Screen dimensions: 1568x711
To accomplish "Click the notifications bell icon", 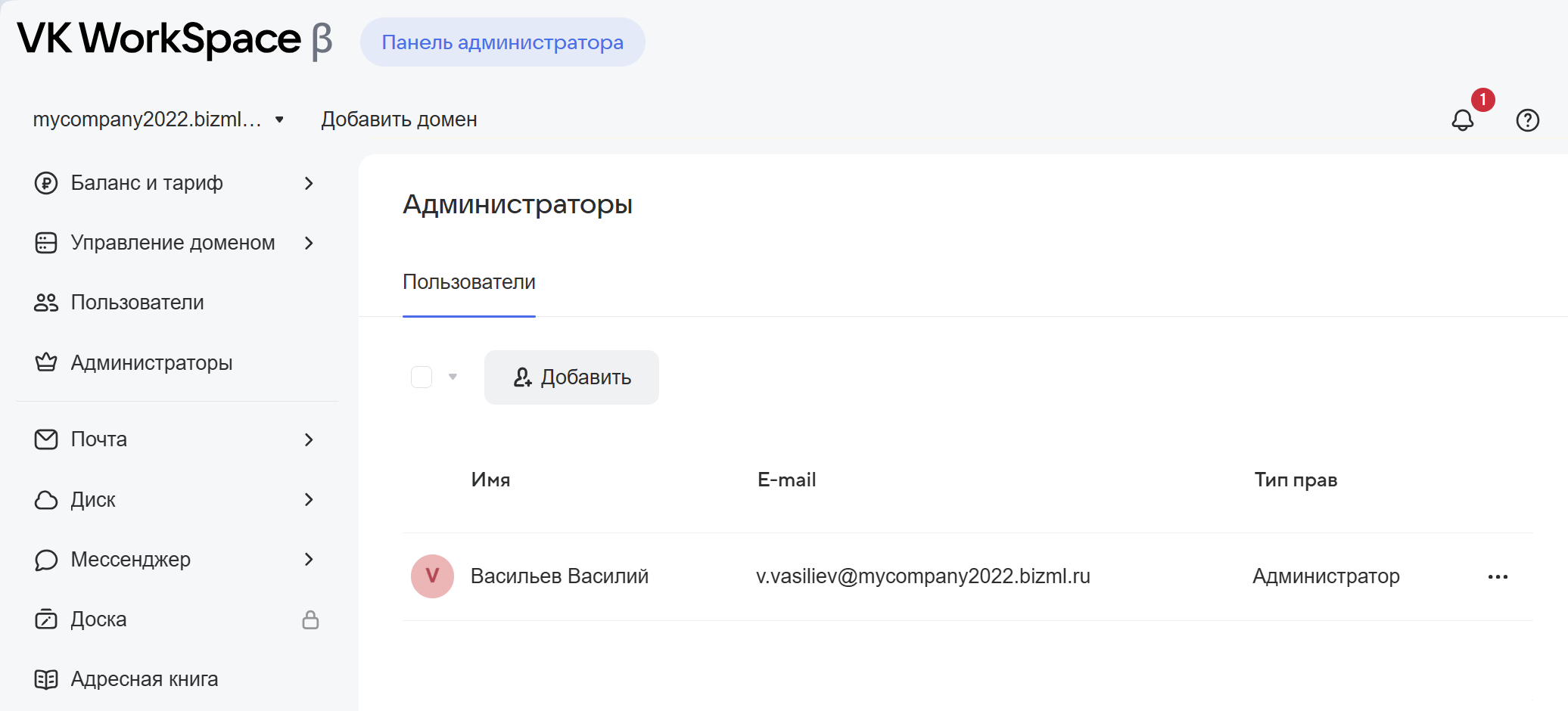I will point(1462,120).
